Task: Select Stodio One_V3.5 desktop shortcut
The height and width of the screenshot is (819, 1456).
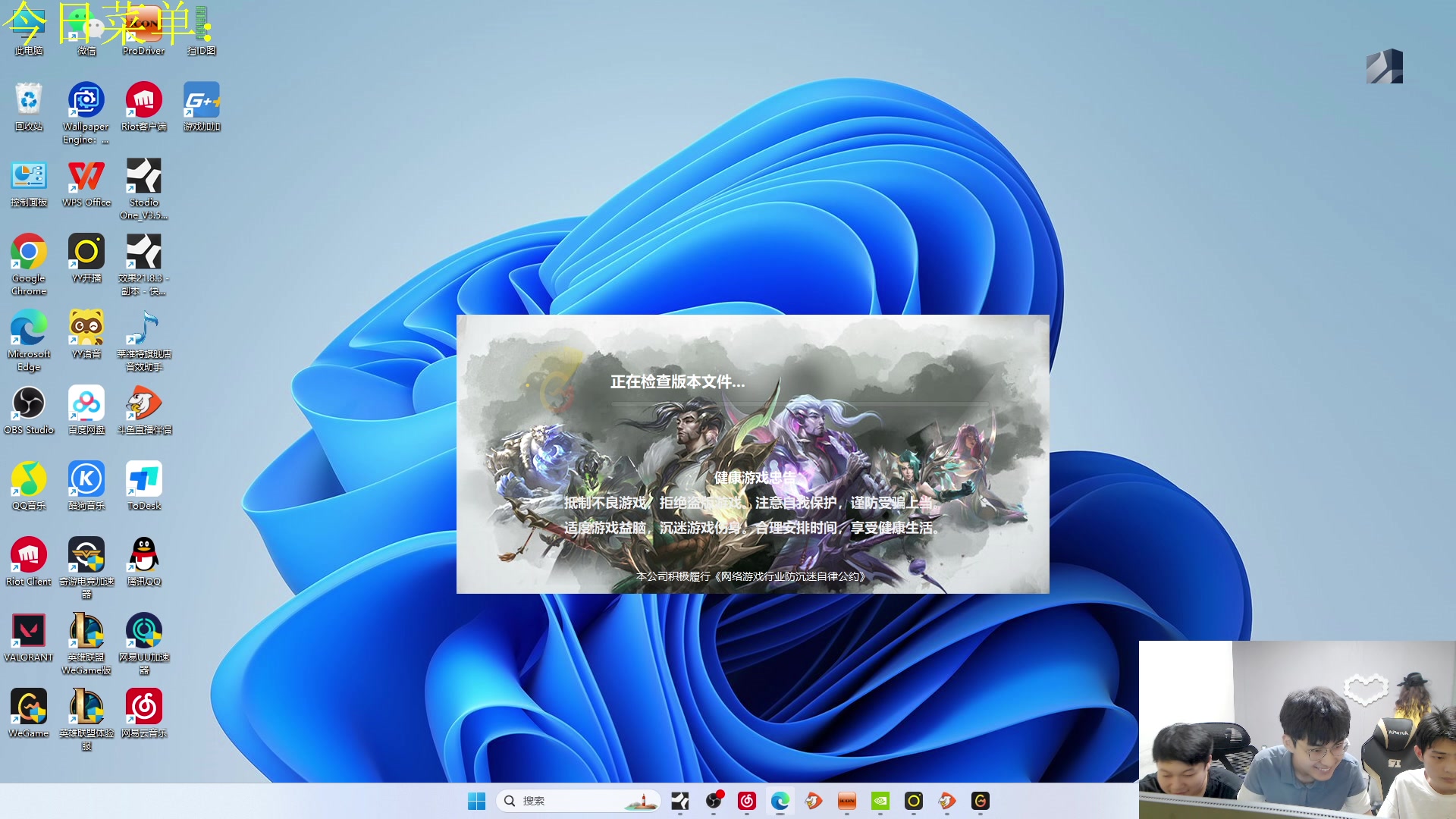Action: tap(143, 188)
